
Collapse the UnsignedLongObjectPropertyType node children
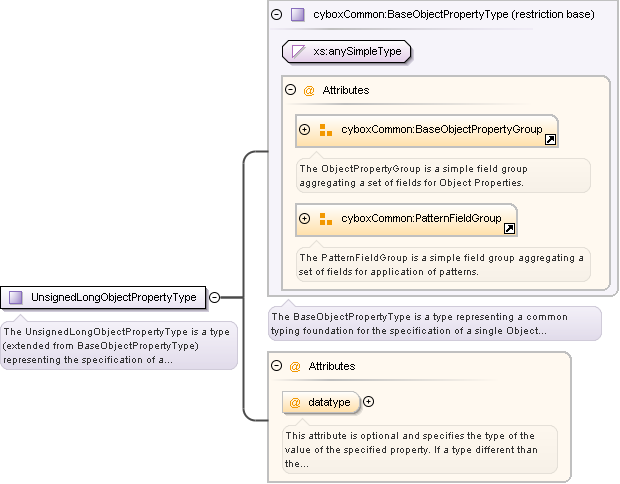[x=214, y=297]
